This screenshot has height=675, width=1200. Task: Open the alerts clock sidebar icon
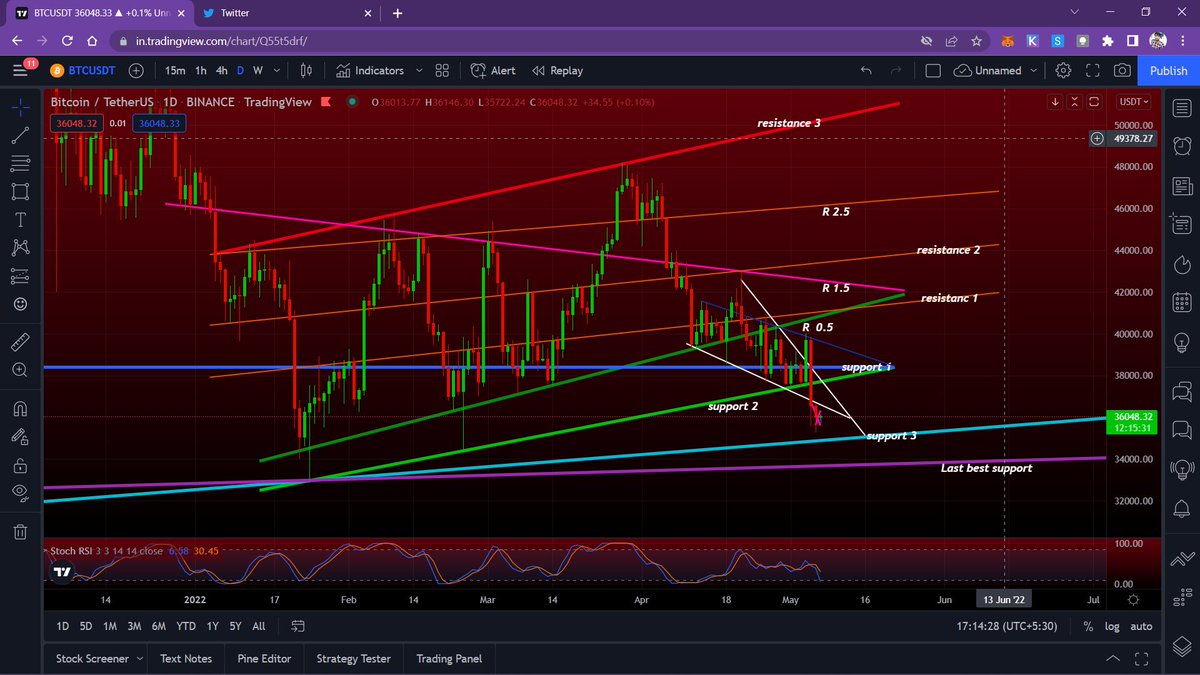tap(1181, 145)
